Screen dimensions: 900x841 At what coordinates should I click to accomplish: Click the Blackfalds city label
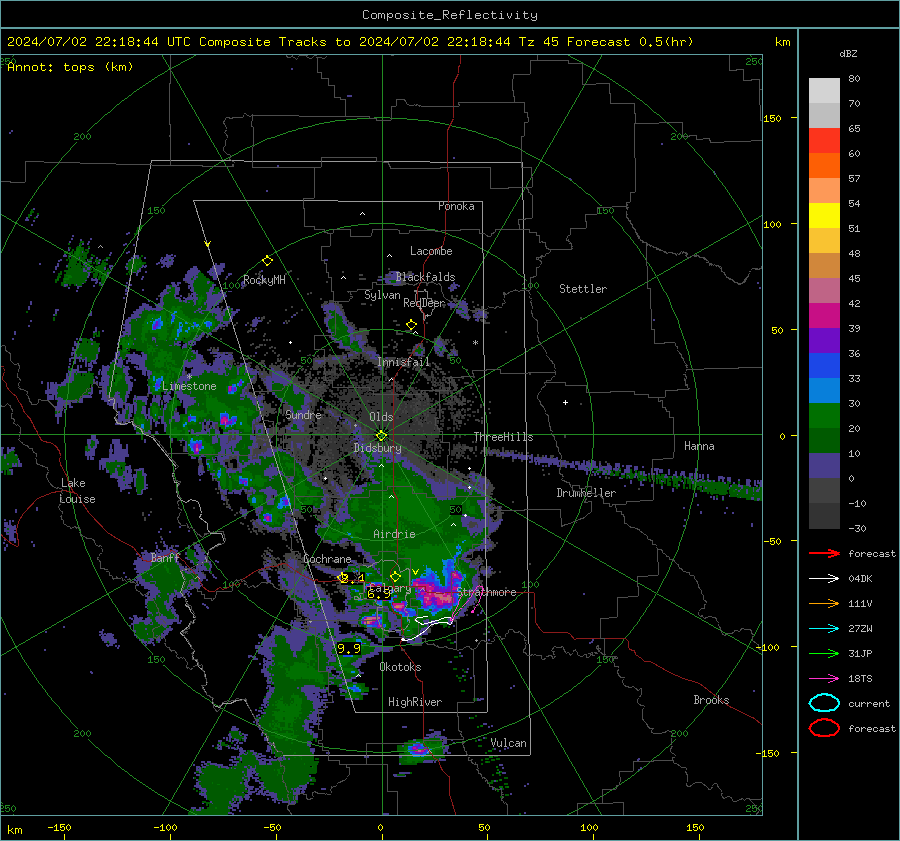425,277
